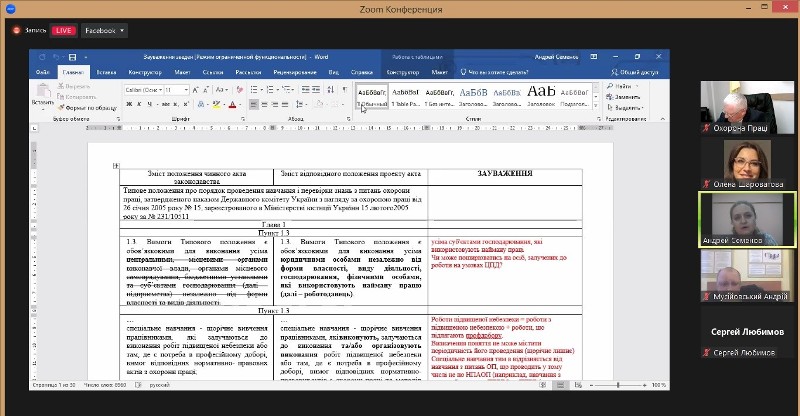Viewport: 800px width, 416px height.
Task: Decrease font size with the A-down icon
Action: point(206,90)
